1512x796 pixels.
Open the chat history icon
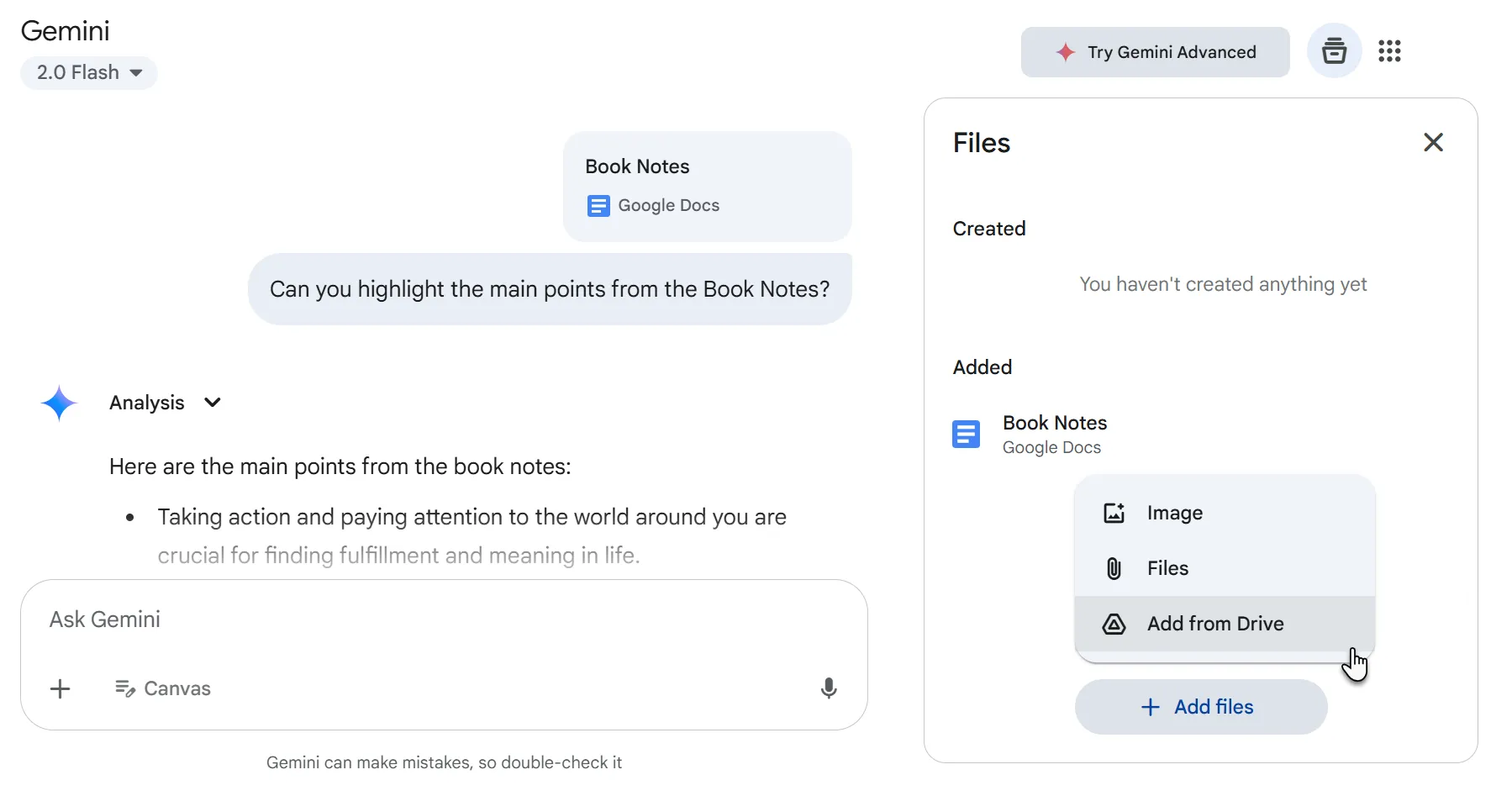coord(1334,51)
